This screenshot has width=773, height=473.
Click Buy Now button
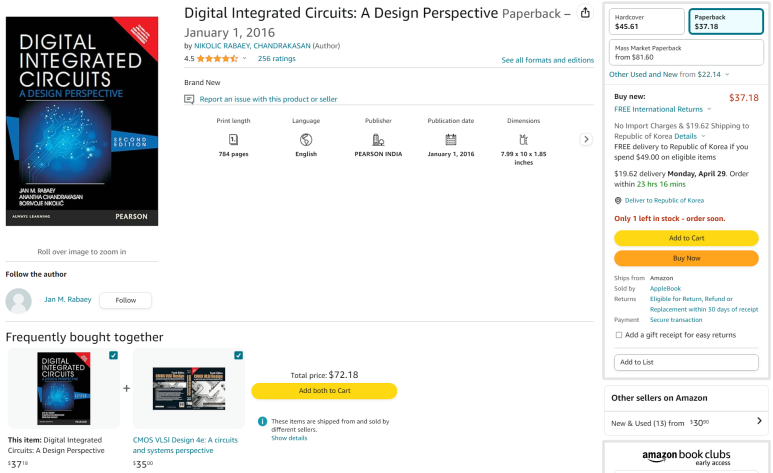coord(686,258)
